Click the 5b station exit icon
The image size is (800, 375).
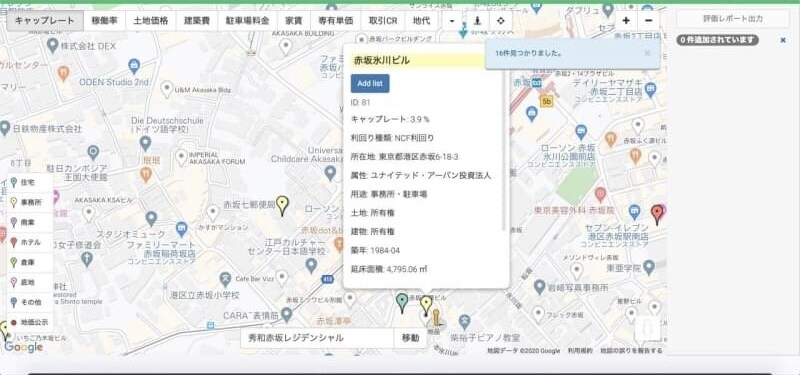tap(547, 101)
